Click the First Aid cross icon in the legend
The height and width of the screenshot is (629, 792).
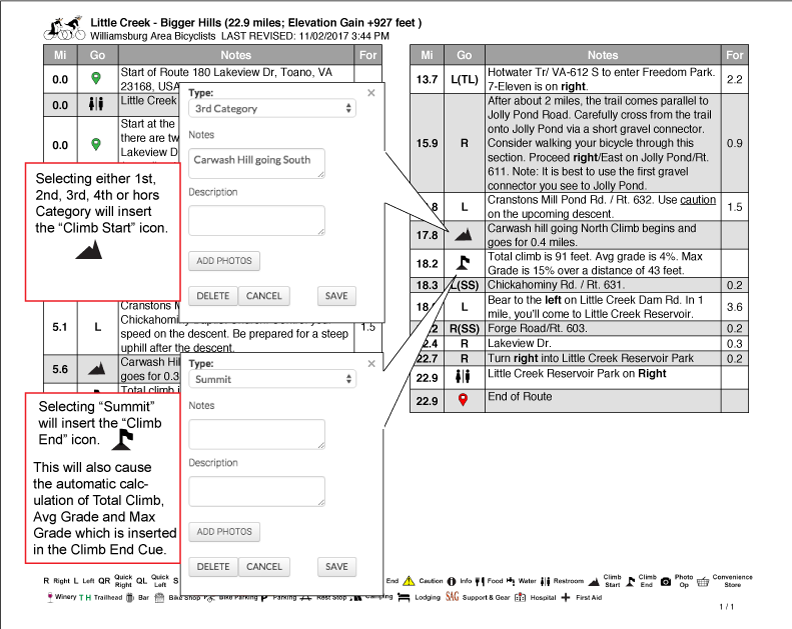pyautogui.click(x=566, y=598)
